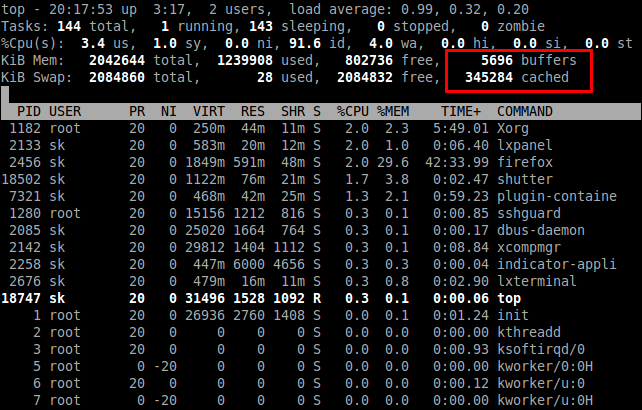Select the indicator-appli process name

point(557,264)
